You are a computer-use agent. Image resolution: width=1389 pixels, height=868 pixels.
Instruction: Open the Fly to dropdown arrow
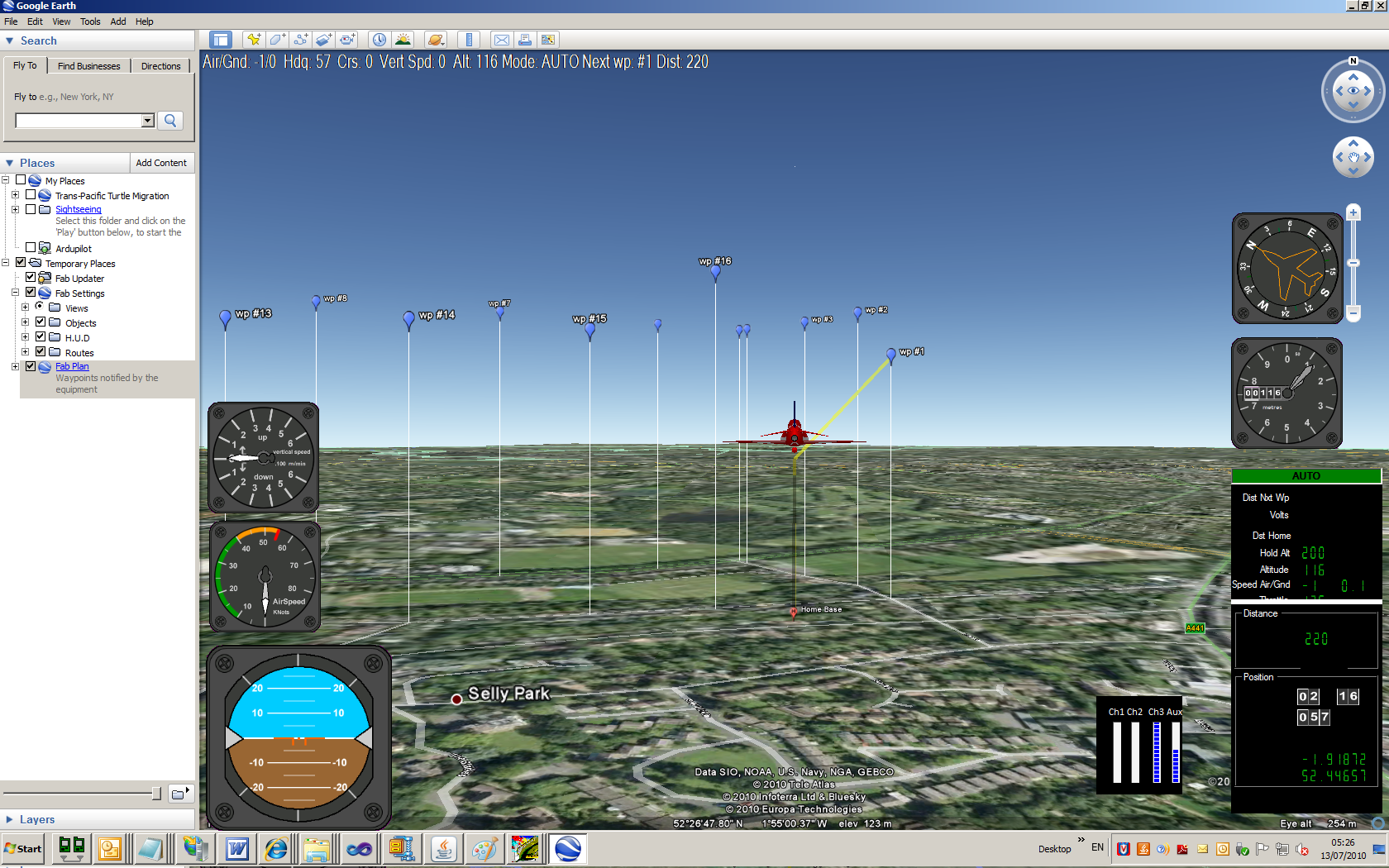147,121
